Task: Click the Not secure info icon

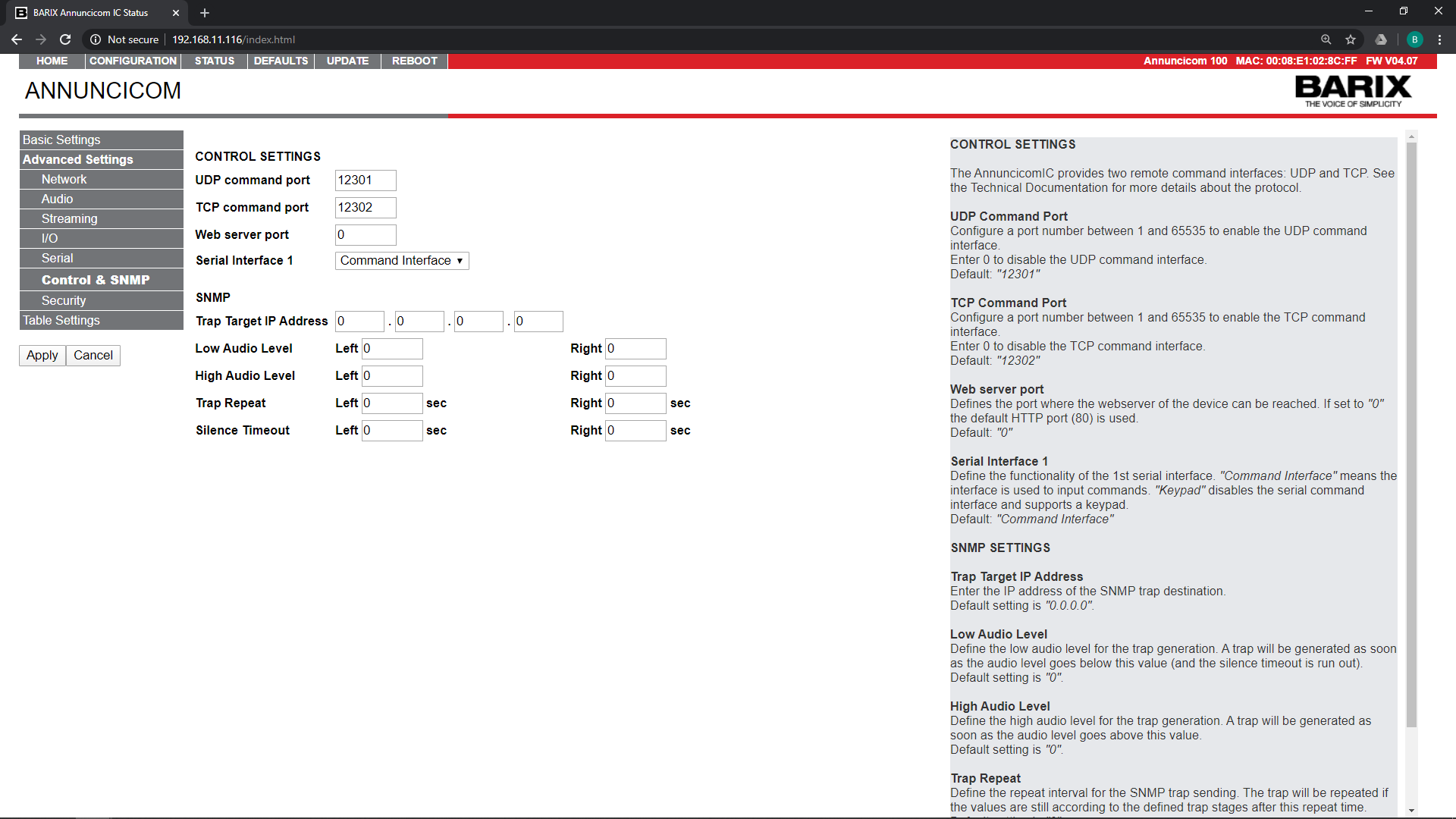Action: (96, 39)
